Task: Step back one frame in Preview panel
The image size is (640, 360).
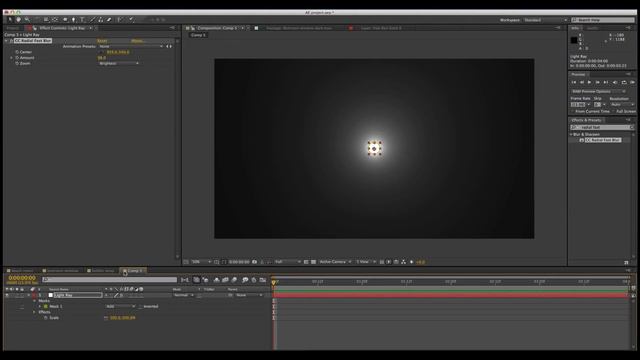Action: (x=582, y=82)
